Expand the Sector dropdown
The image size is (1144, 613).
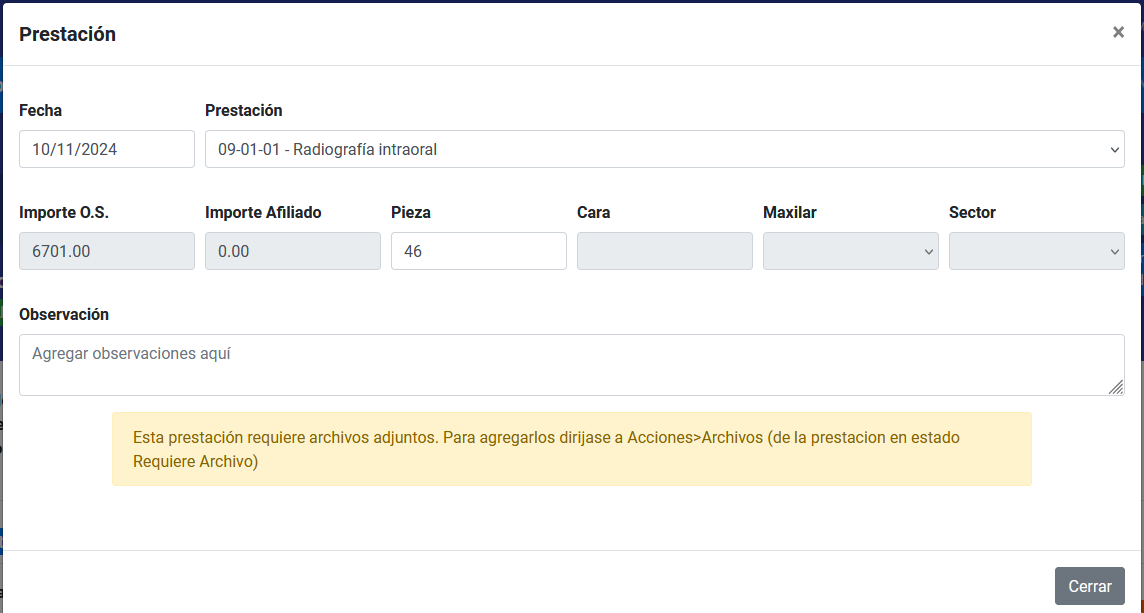[x=1036, y=251]
